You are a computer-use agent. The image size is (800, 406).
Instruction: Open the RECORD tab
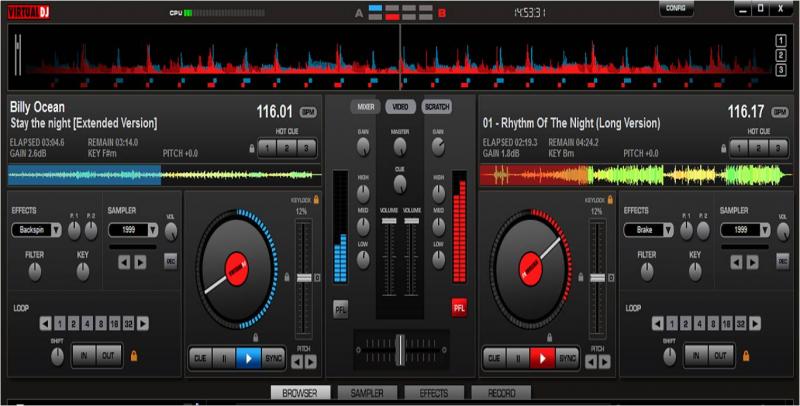501,393
